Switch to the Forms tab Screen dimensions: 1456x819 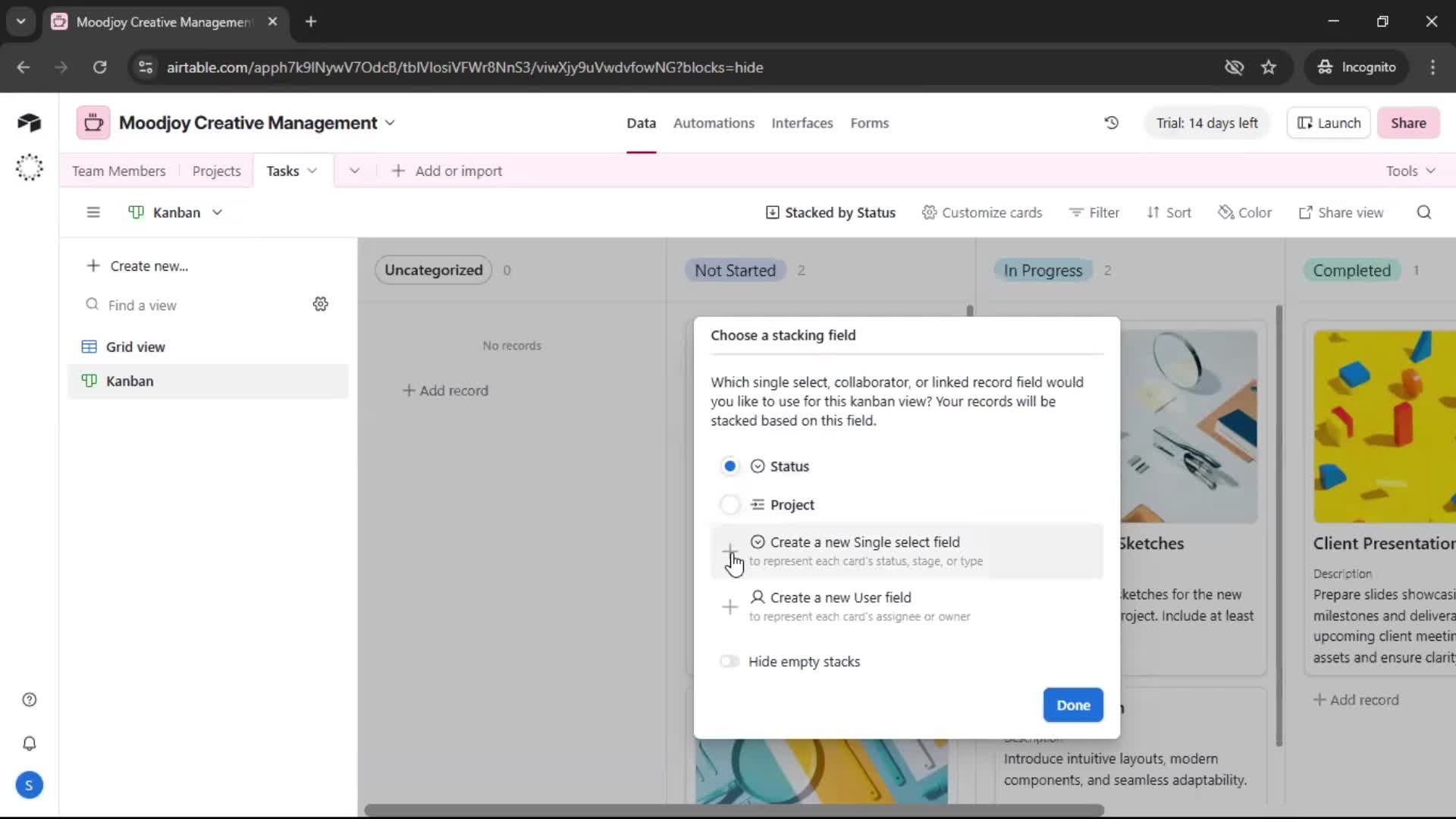pos(869,123)
